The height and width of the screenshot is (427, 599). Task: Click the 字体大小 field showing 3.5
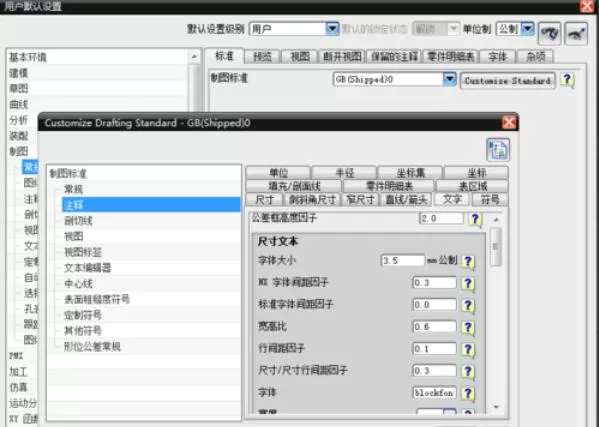coord(403,260)
